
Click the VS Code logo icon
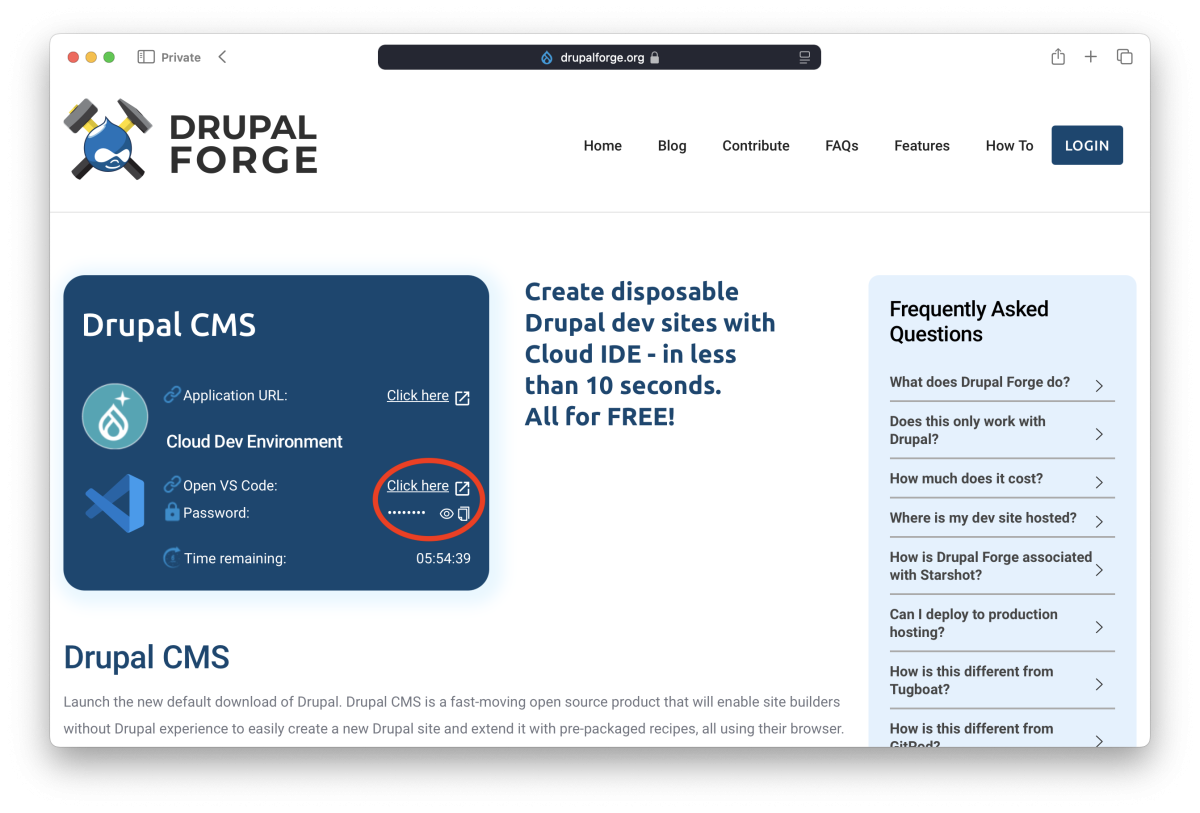[x=115, y=503]
